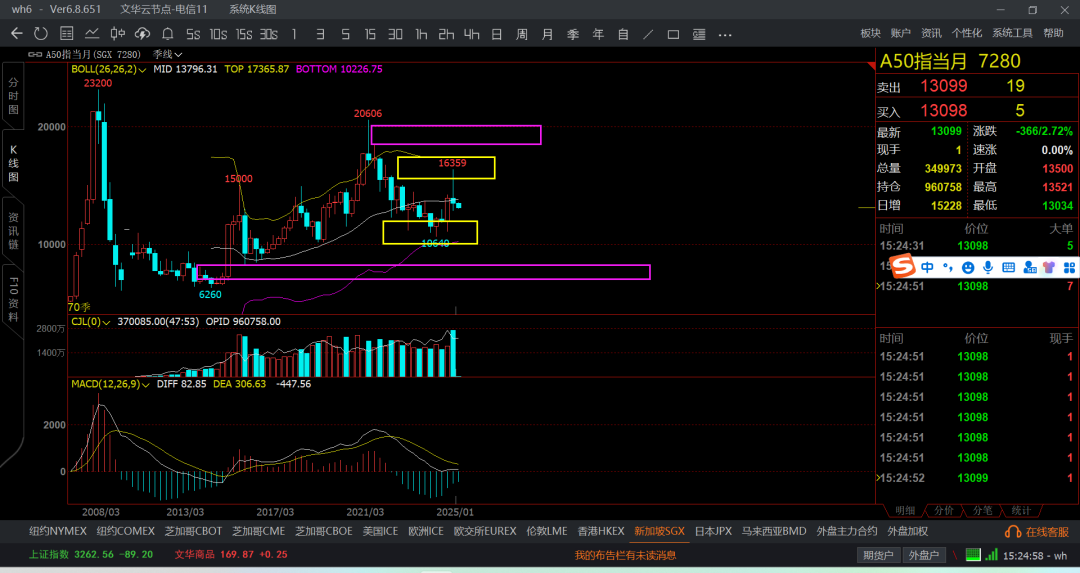Switch to time-share line chart icon

(92, 34)
